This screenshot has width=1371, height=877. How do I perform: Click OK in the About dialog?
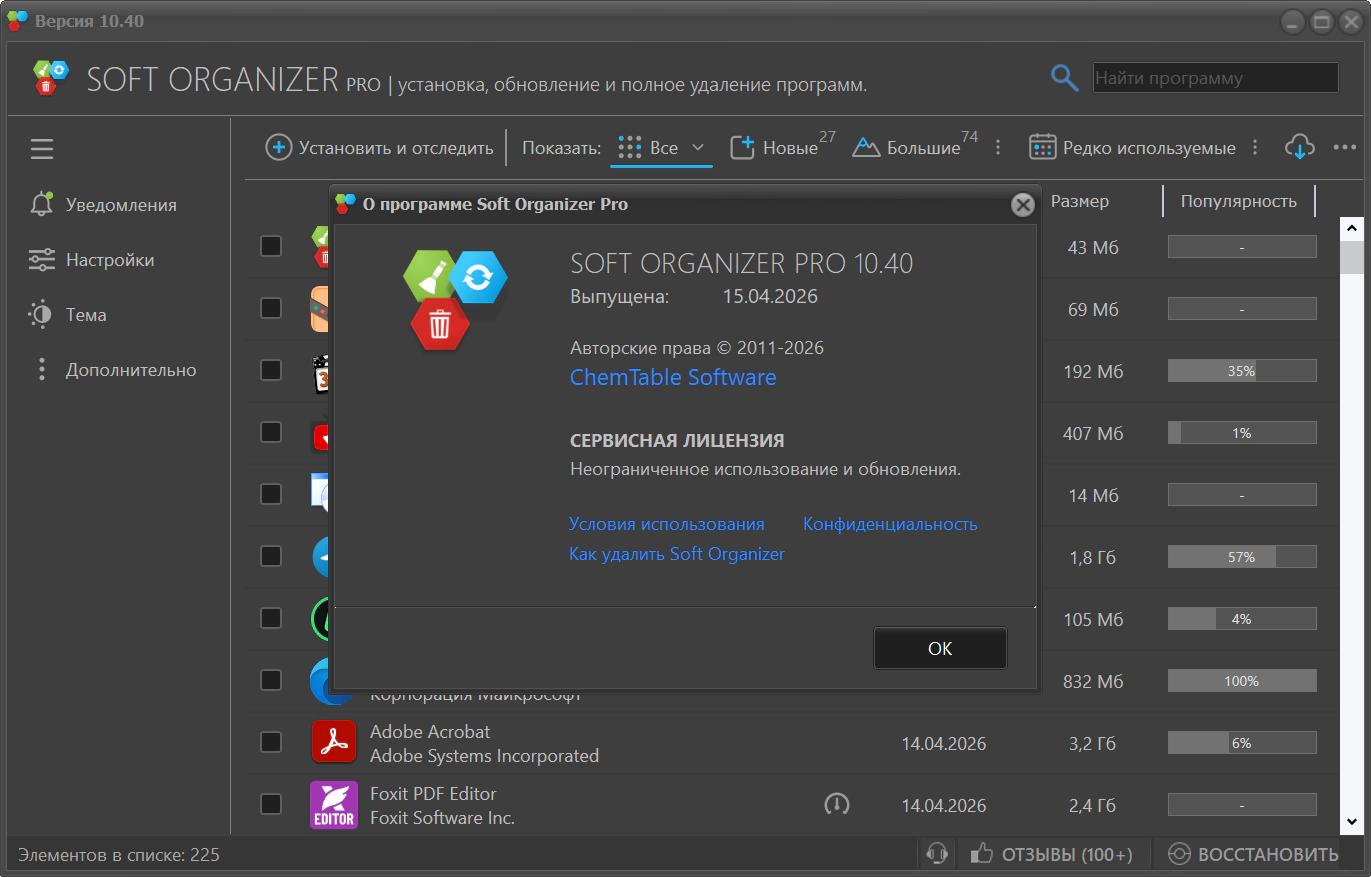(940, 648)
